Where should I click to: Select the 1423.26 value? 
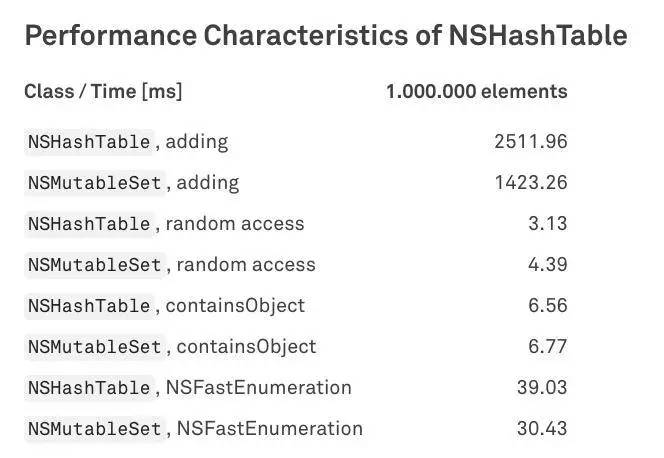530,183
